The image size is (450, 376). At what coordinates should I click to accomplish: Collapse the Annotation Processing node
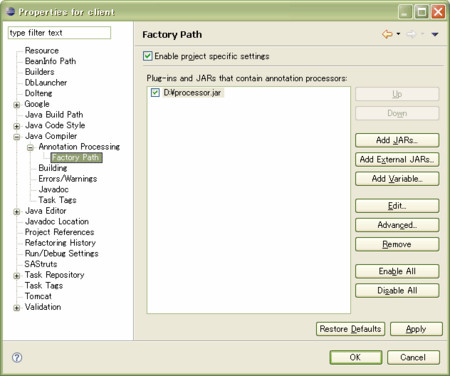(x=30, y=147)
